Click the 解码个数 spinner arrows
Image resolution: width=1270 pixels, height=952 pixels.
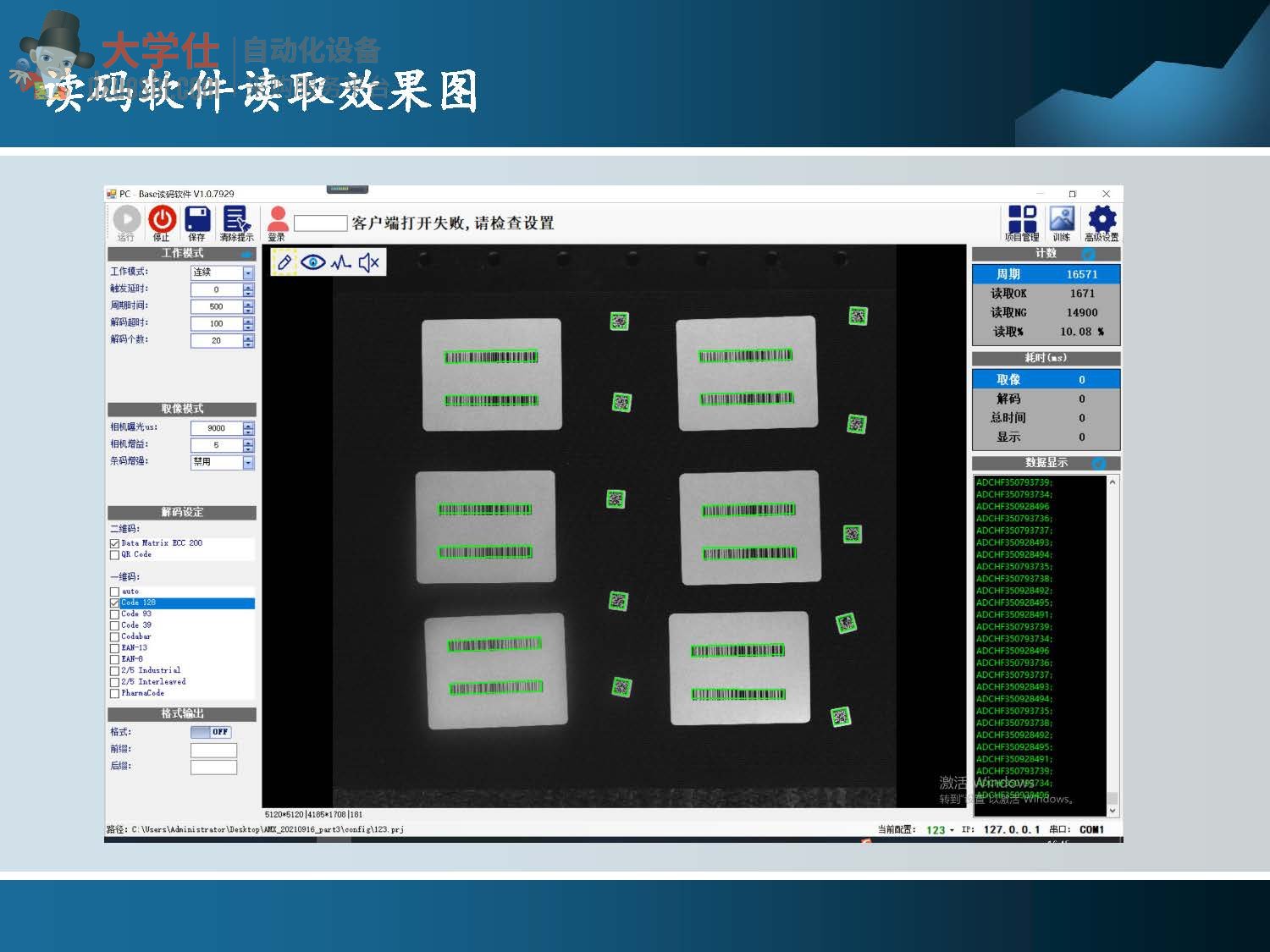pyautogui.click(x=248, y=340)
